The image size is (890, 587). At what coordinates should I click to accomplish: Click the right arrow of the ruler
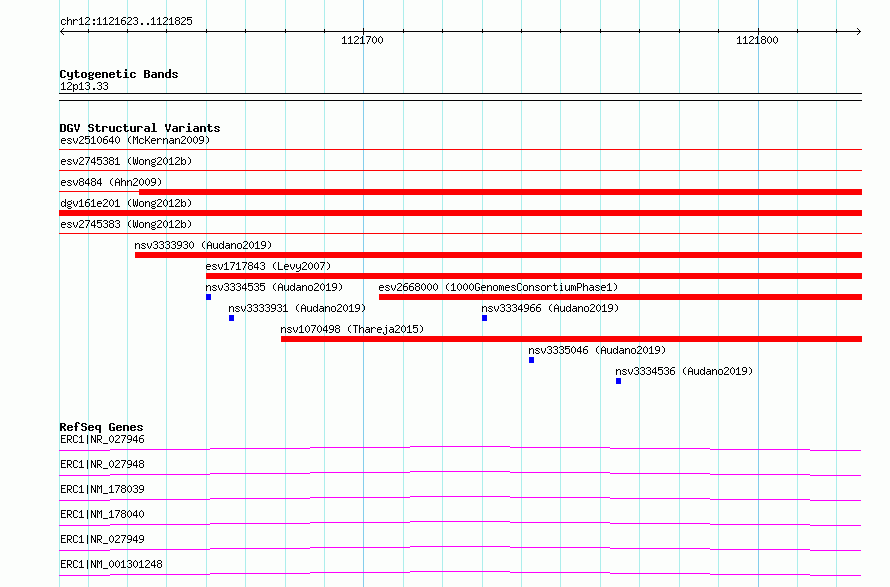tap(859, 31)
